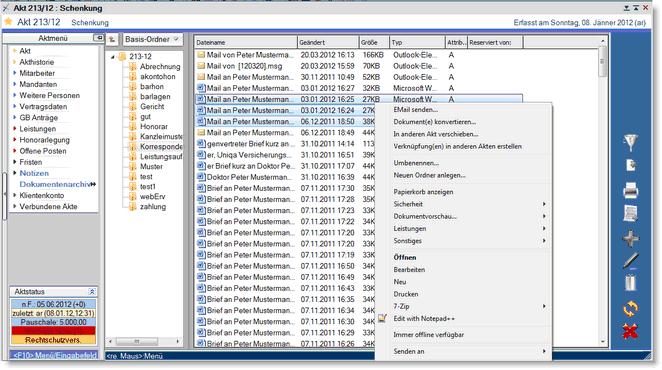Expand the Sonstiges submenu

pyautogui.click(x=544, y=241)
